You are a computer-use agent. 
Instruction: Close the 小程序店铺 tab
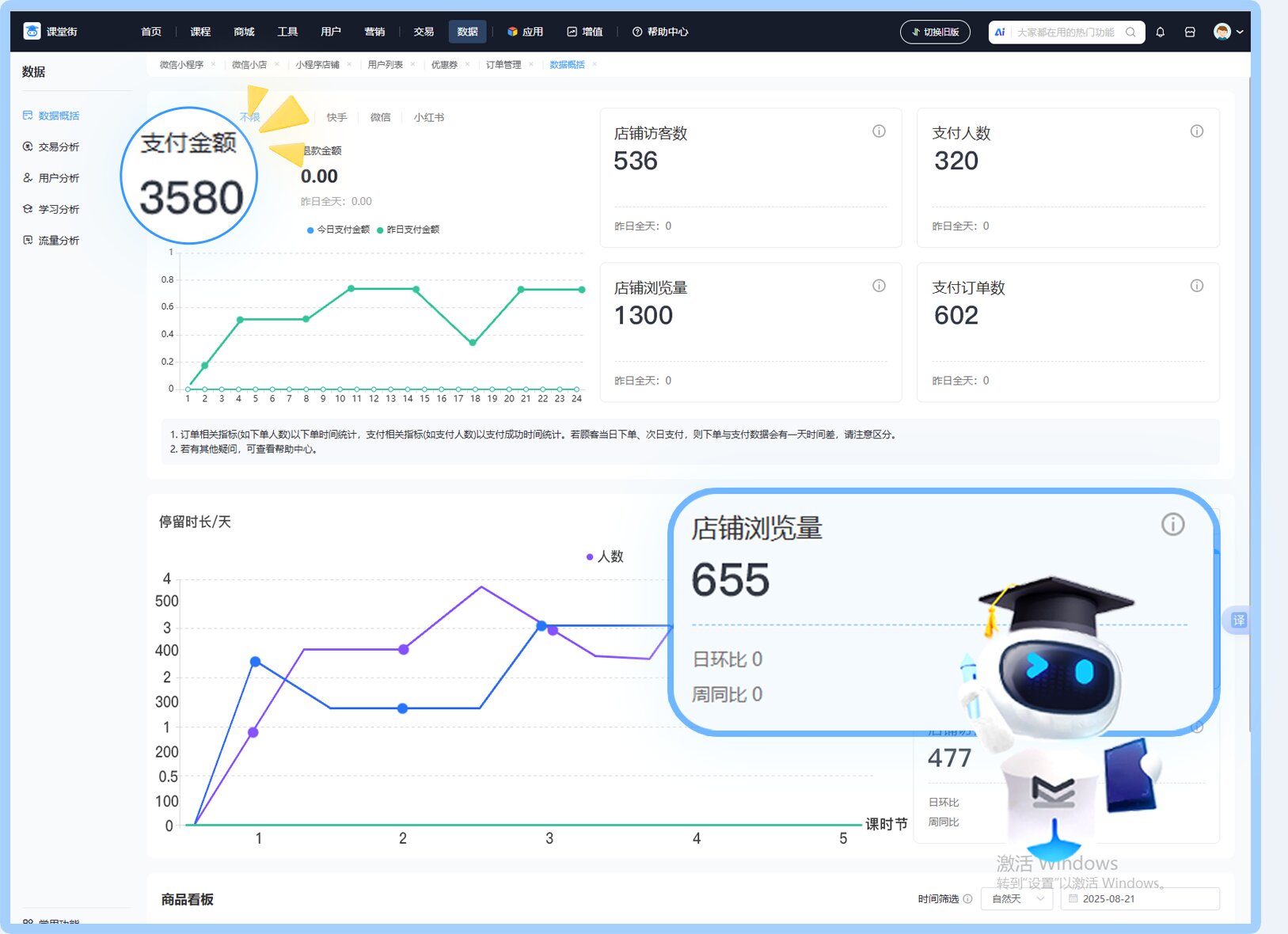point(349,64)
